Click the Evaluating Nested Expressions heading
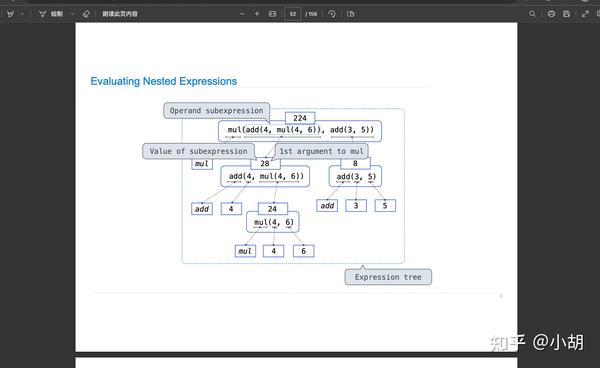Image resolution: width=600 pixels, height=368 pixels. coord(163,81)
